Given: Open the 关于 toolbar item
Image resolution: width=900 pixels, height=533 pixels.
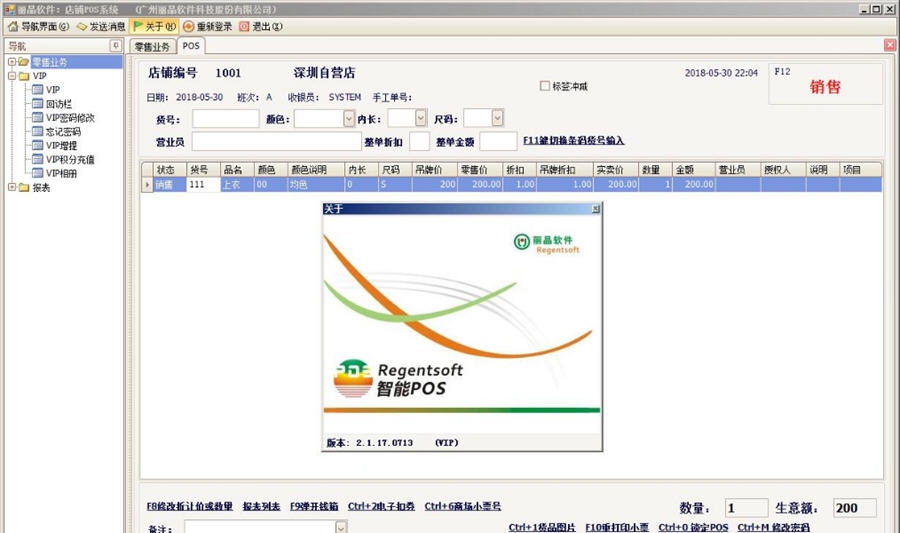Looking at the screenshot, I should point(154,26).
